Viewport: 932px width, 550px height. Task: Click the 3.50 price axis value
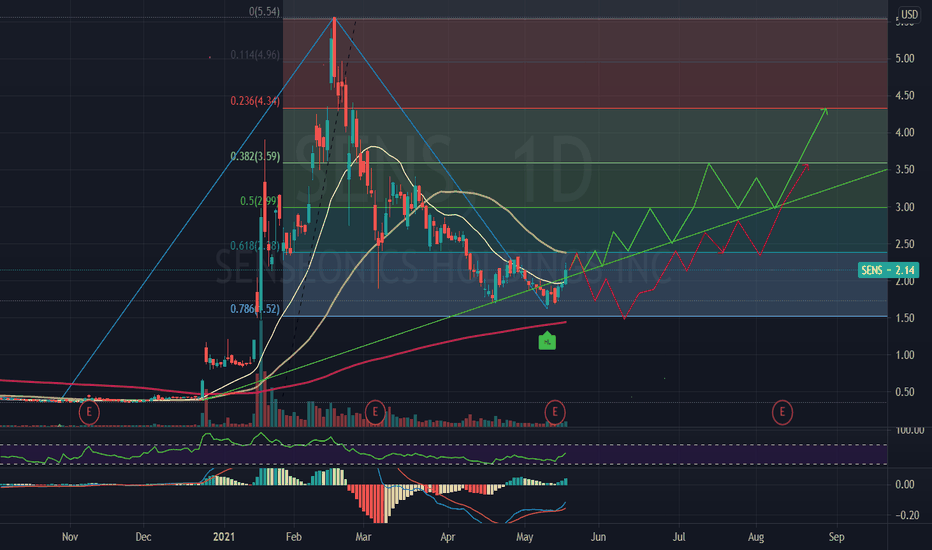pos(905,170)
